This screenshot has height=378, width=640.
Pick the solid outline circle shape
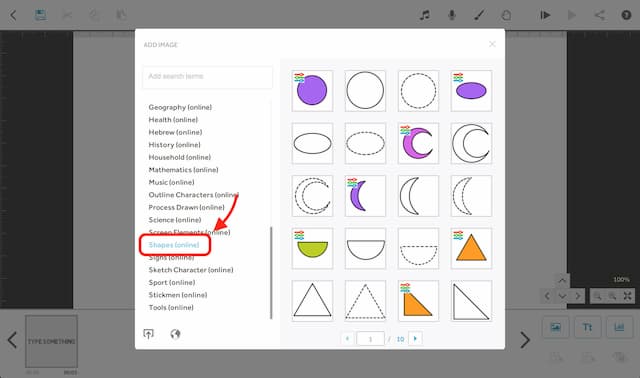point(365,91)
